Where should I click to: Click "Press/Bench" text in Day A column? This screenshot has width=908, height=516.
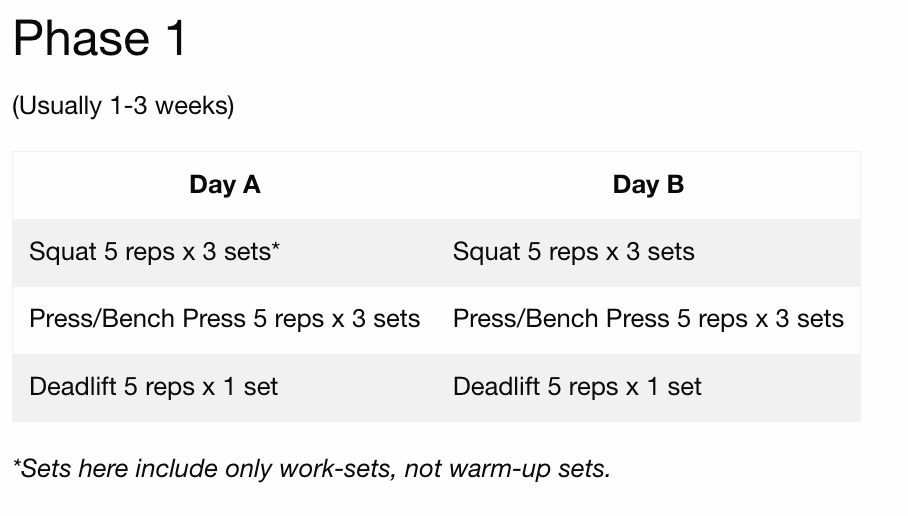pos(103,319)
